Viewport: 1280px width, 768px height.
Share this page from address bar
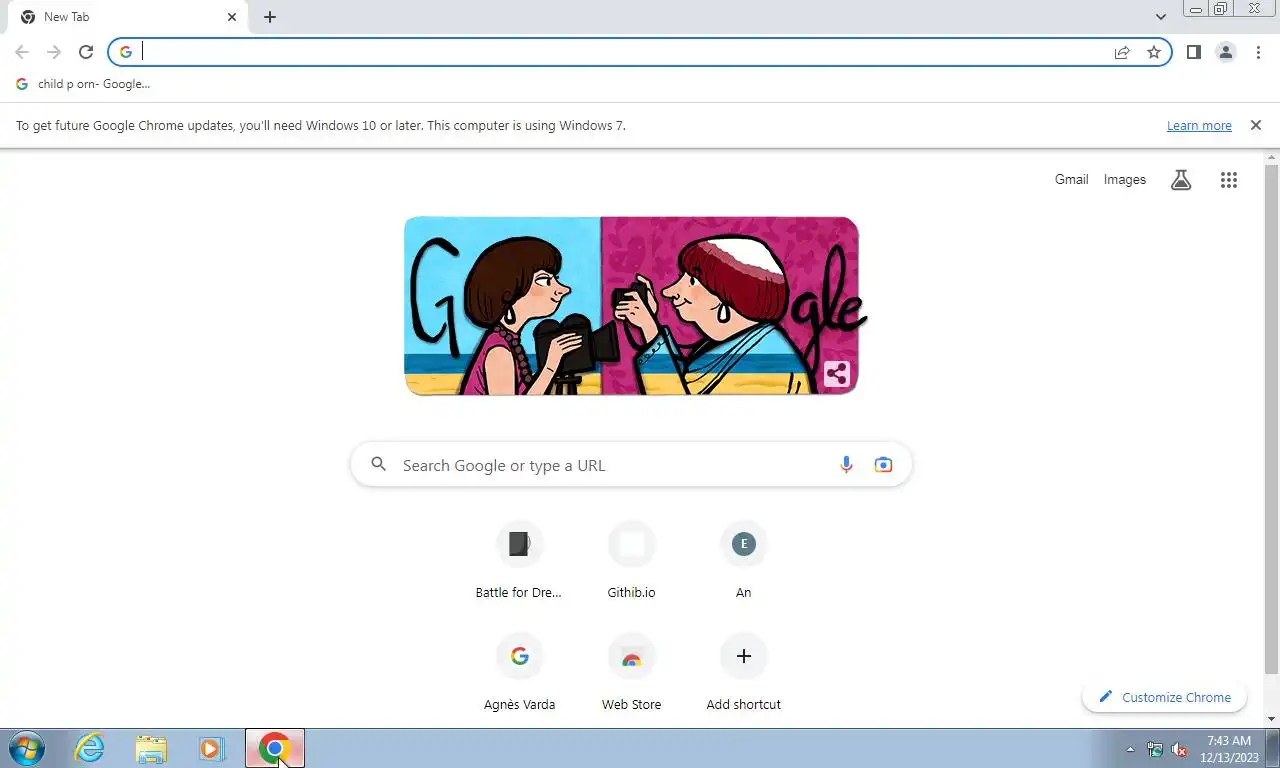(x=1122, y=52)
